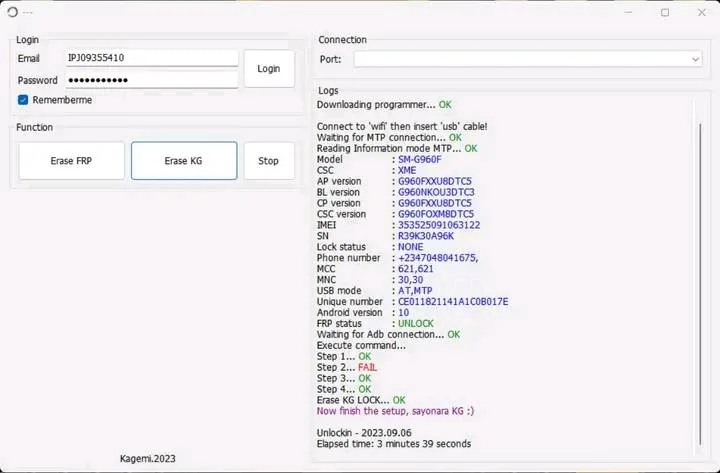Click the 'Unlockin - 2023.09.06' line
Image resolution: width=720 pixels, height=473 pixels.
364,433
